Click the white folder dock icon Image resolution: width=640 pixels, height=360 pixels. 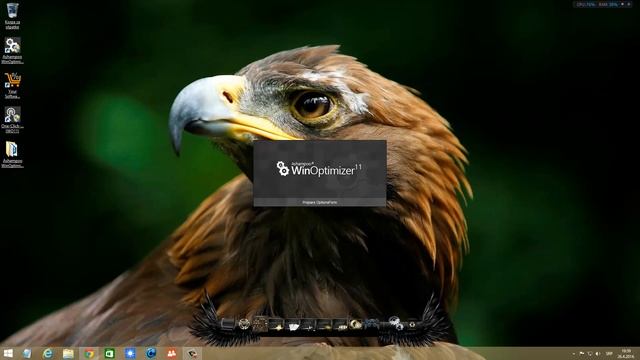pyautogui.click(x=293, y=326)
